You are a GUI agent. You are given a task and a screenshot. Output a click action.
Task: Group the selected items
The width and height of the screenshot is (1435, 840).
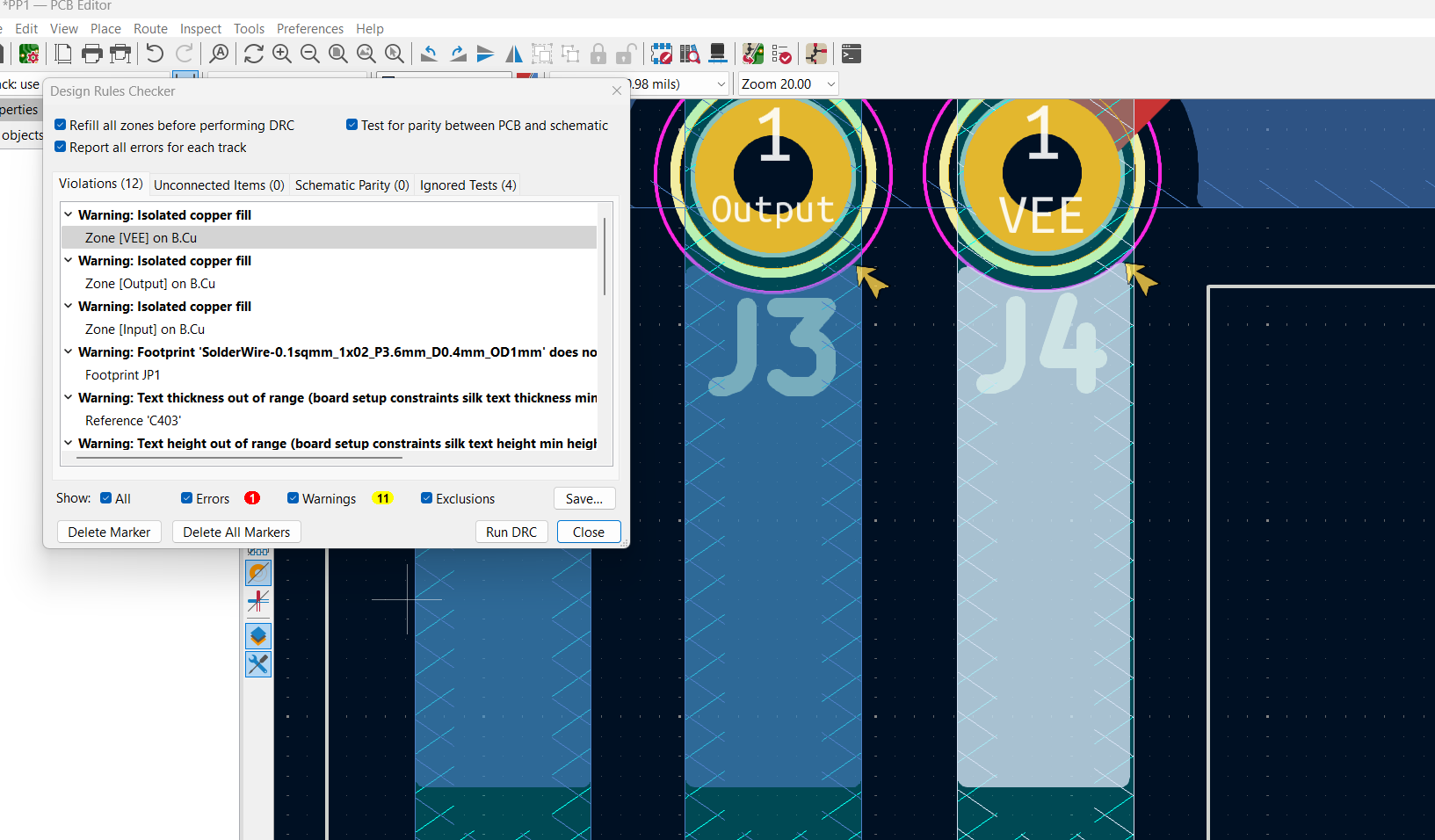pyautogui.click(x=542, y=54)
